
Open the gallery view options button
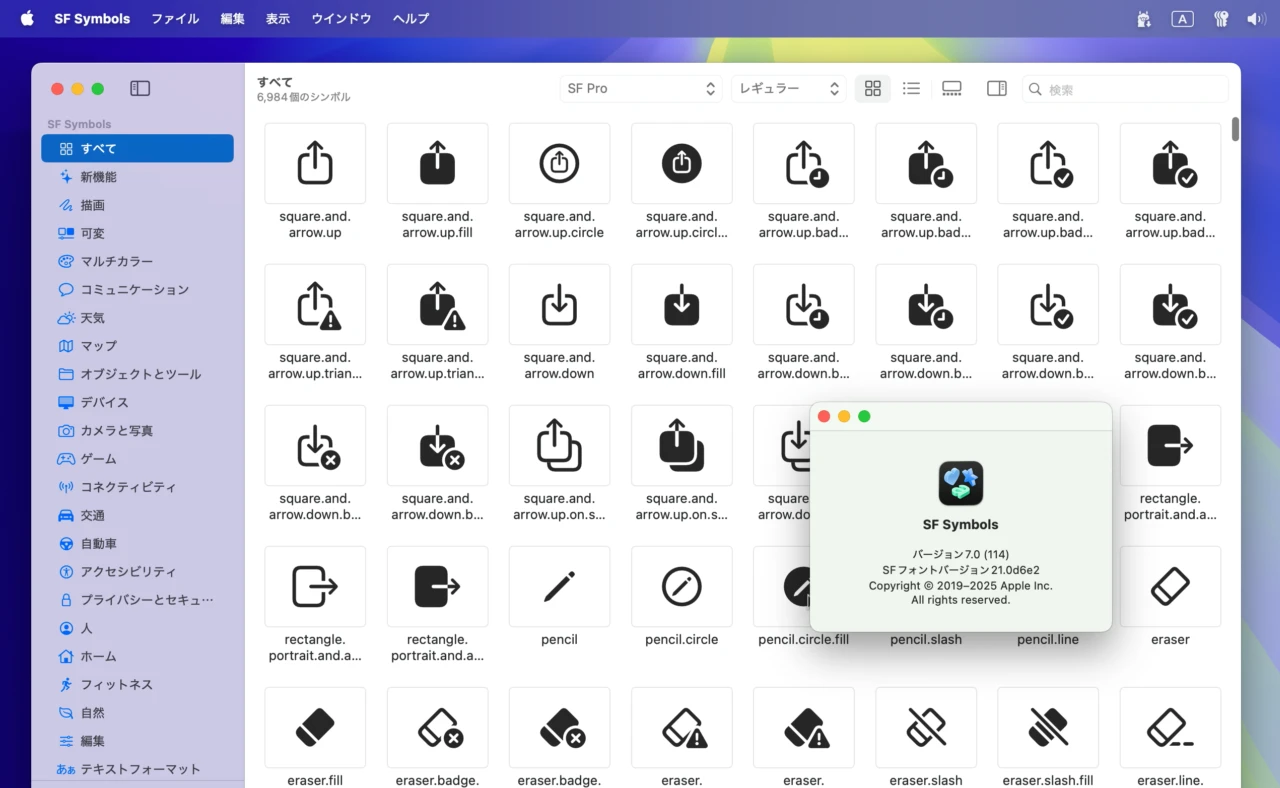pyautogui.click(x=952, y=89)
